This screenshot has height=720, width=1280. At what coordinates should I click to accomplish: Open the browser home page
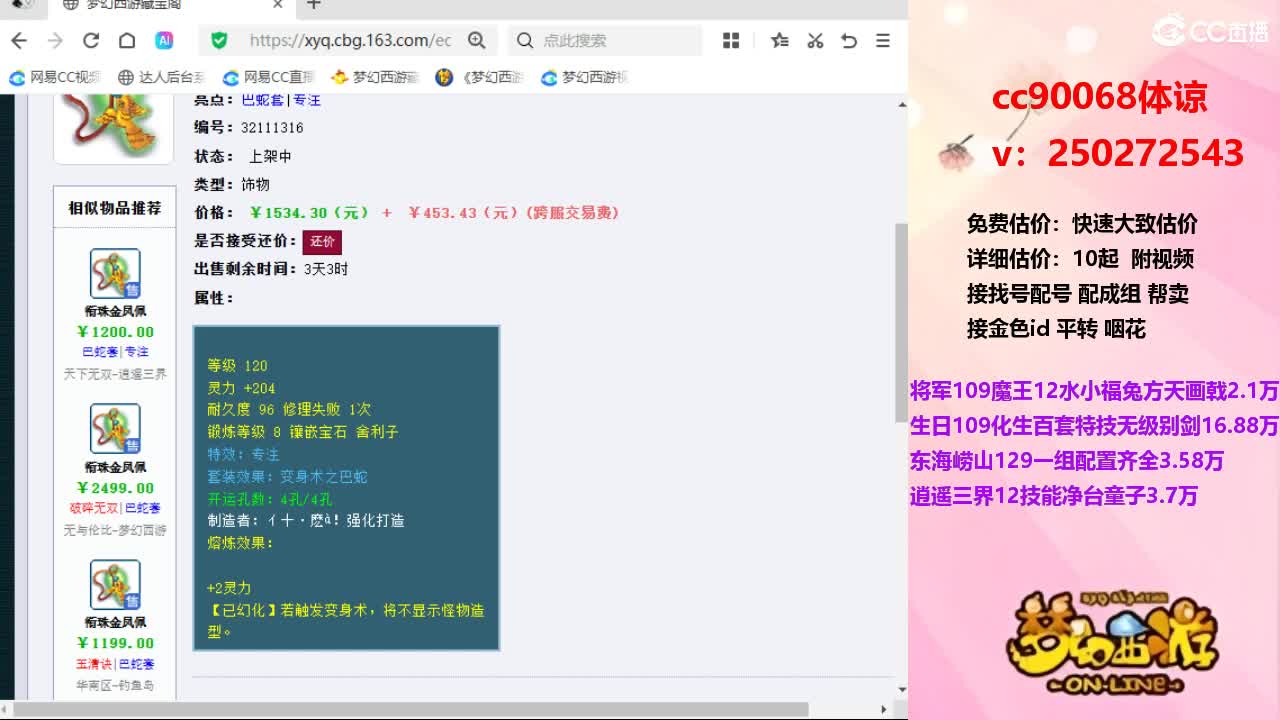(127, 40)
